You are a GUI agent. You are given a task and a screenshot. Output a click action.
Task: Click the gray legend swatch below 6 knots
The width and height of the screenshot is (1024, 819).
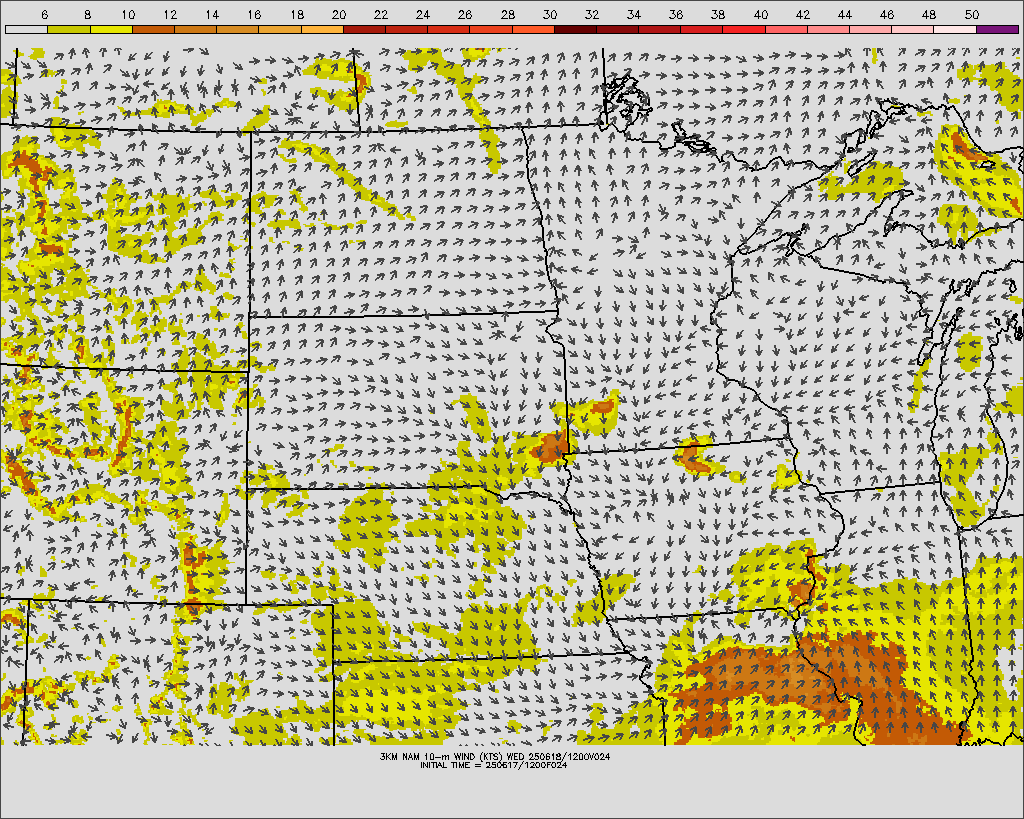point(27,29)
